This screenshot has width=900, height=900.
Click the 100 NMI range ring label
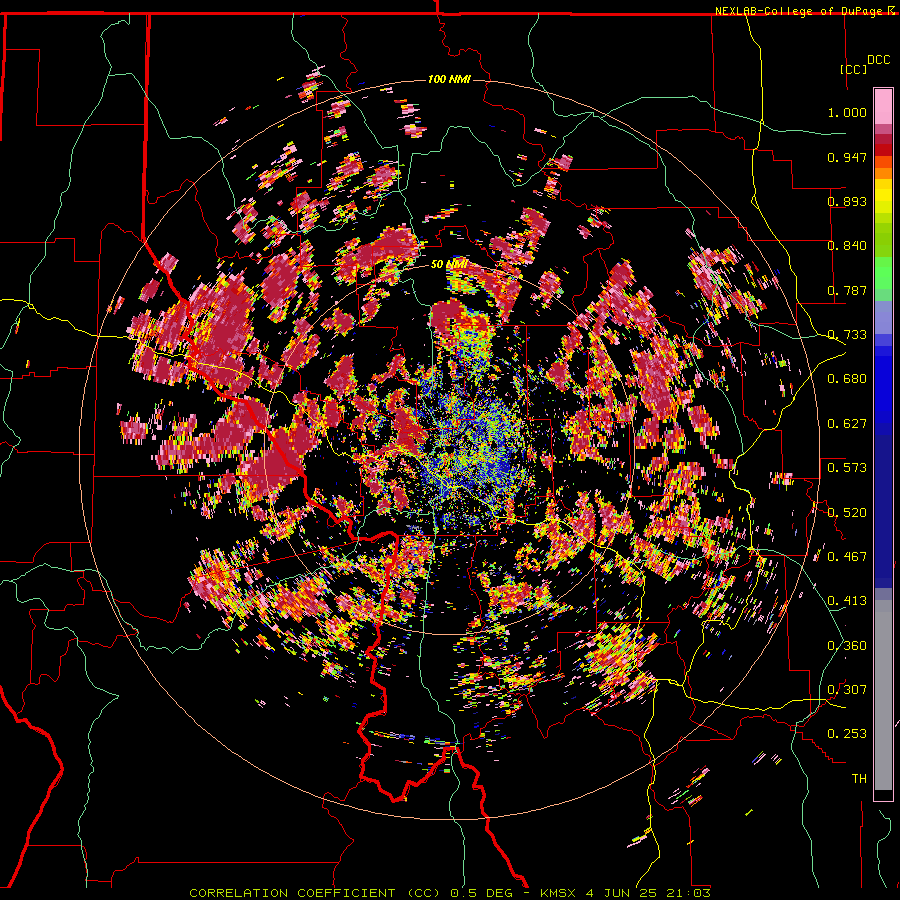449,79
